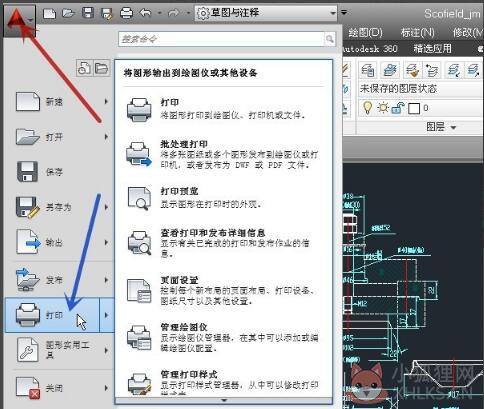
Task: Open the 绘图(D) menu
Action: [x=365, y=32]
